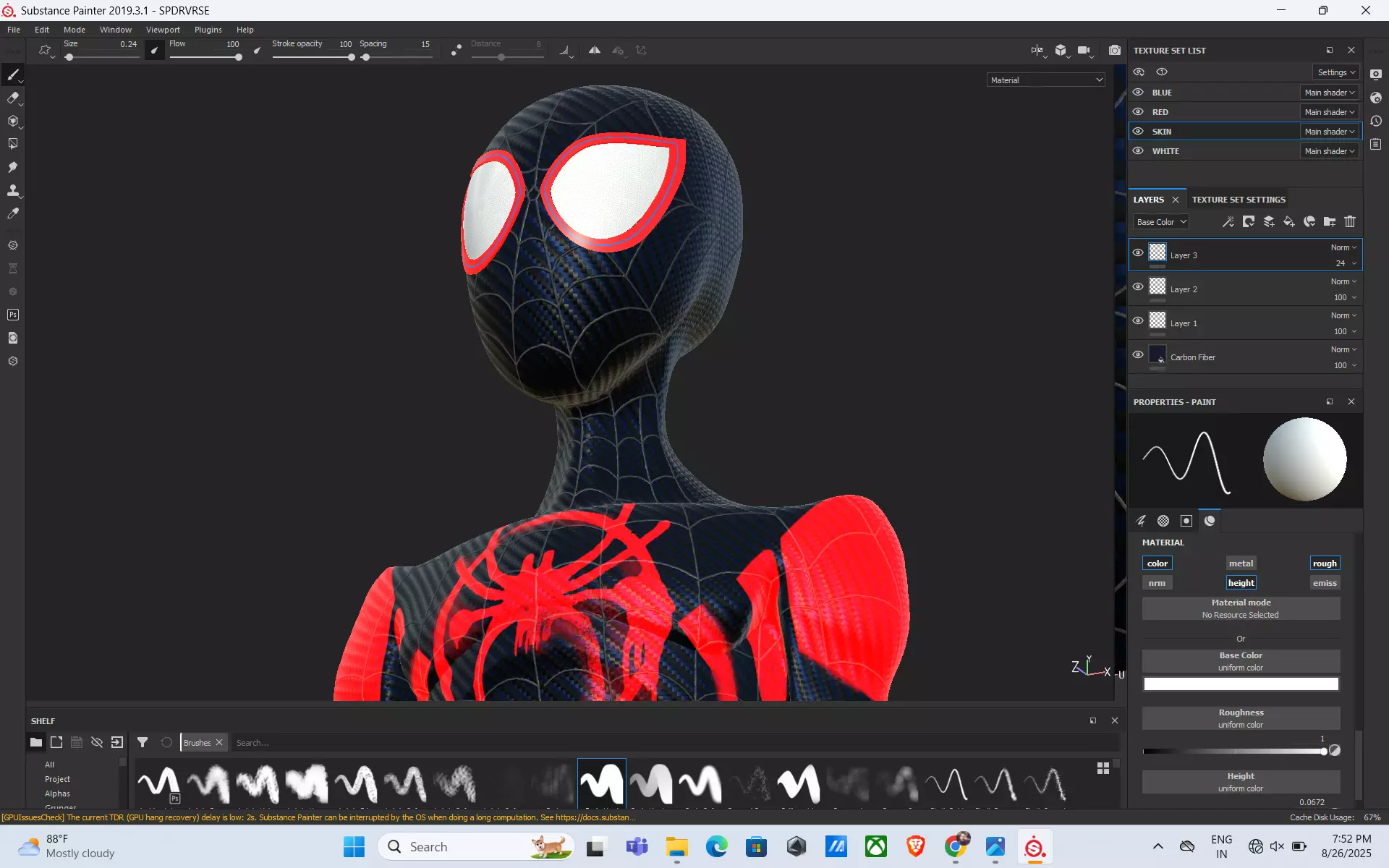Hide the BLUE texture set
Image resolution: width=1389 pixels, height=868 pixels.
[1138, 93]
